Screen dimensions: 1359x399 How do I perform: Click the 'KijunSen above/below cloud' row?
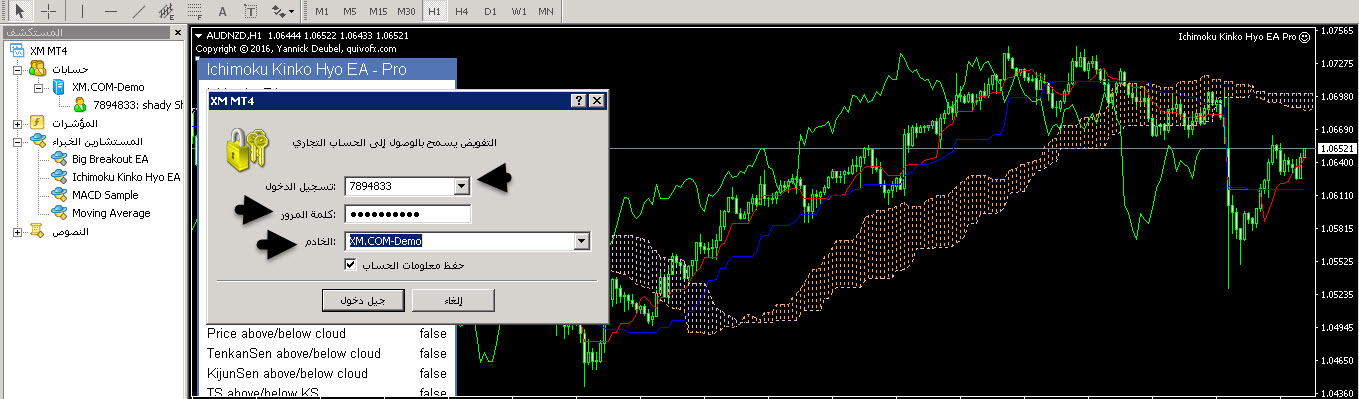coord(327,373)
